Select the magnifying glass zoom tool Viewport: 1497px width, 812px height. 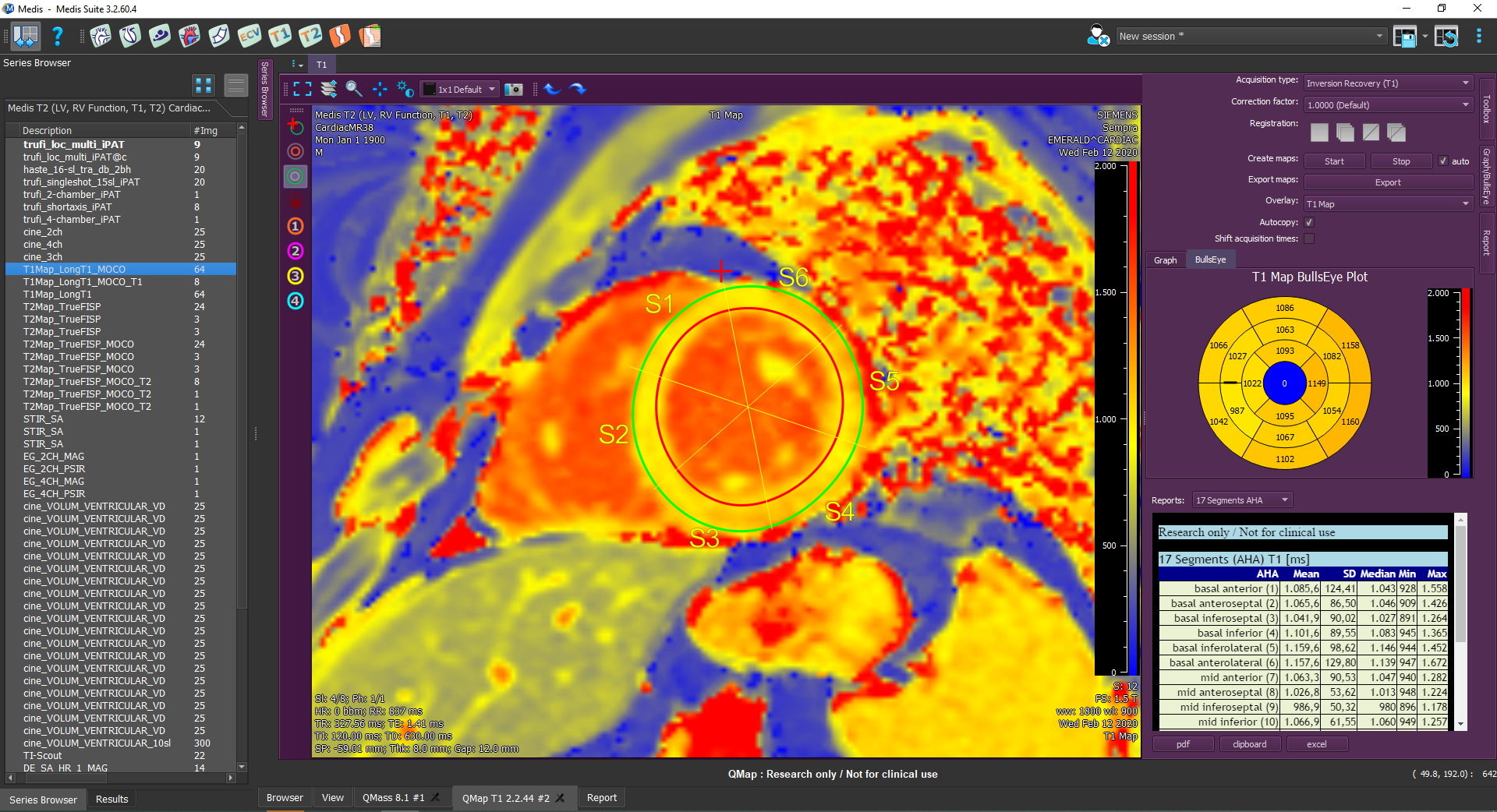coord(354,89)
